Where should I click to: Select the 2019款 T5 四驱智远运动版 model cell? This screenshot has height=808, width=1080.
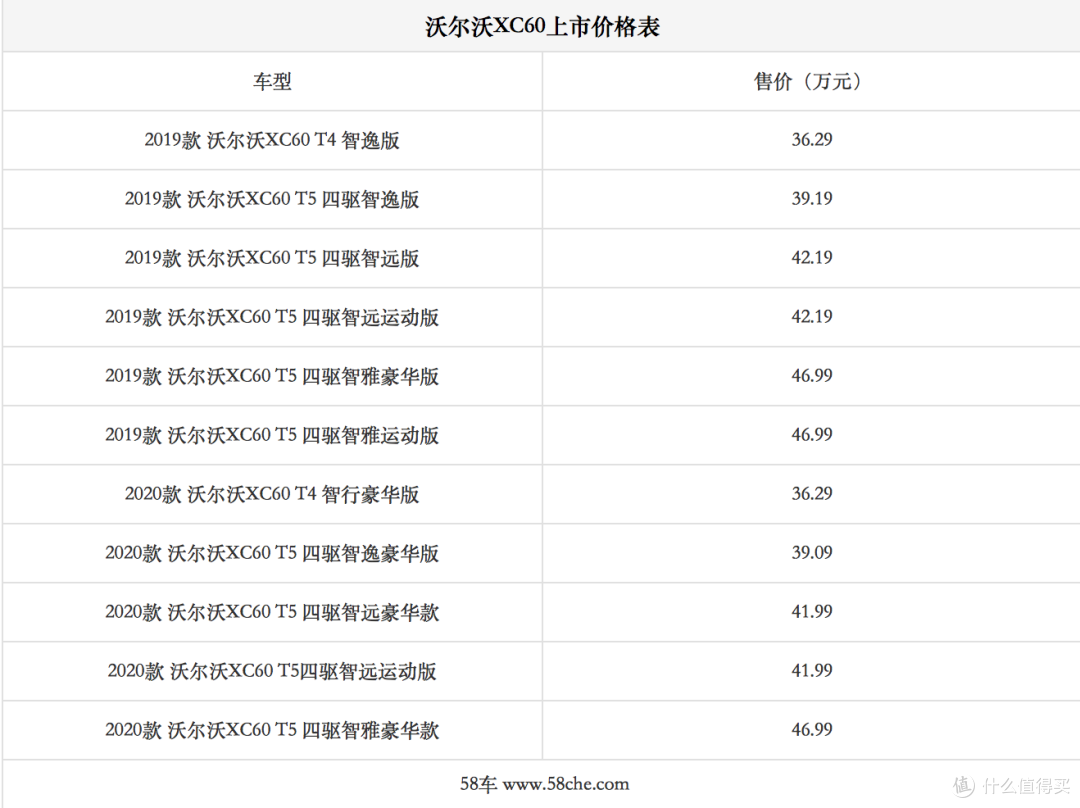[x=272, y=318]
